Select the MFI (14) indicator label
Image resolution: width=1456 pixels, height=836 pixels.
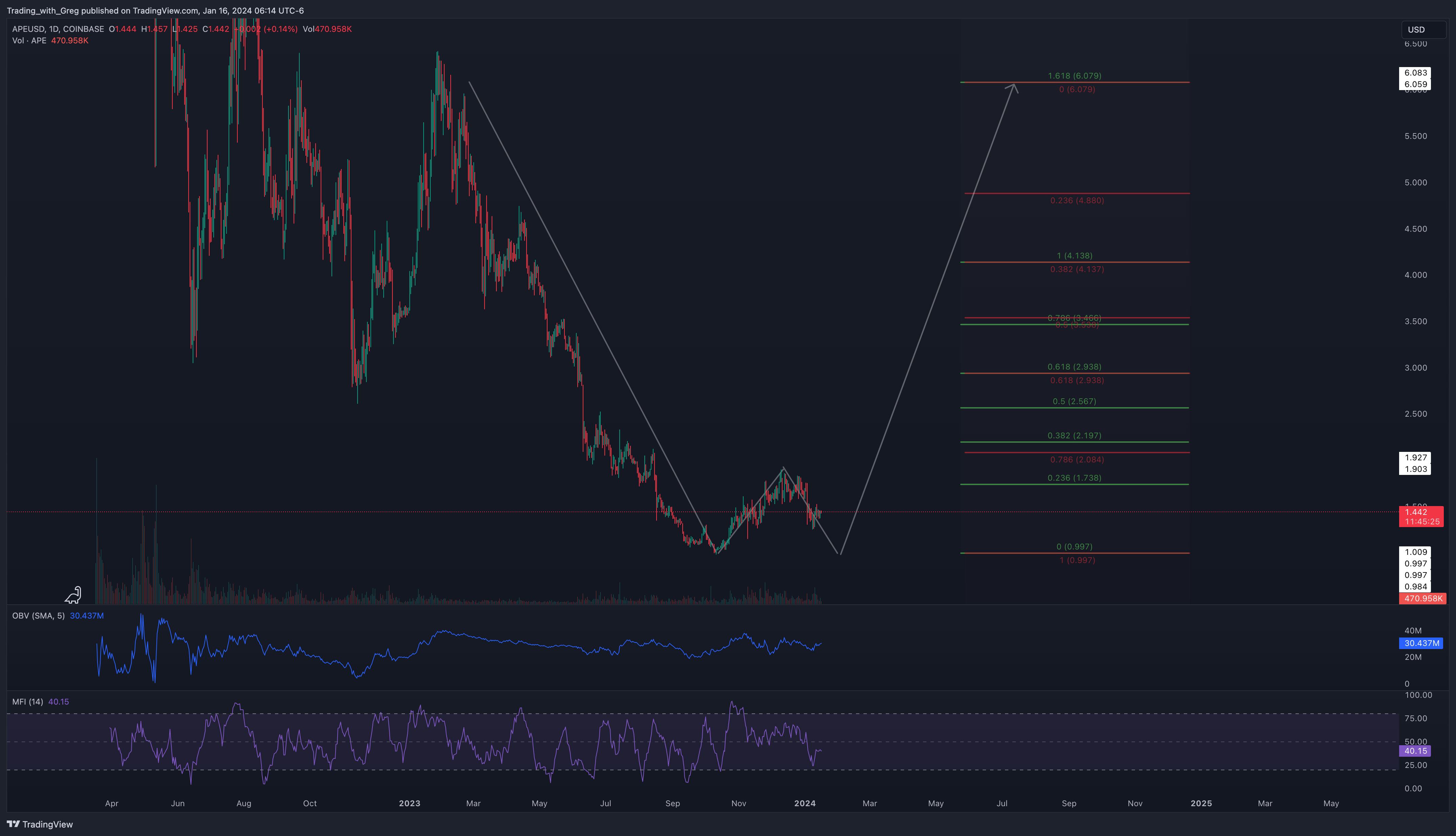27,702
